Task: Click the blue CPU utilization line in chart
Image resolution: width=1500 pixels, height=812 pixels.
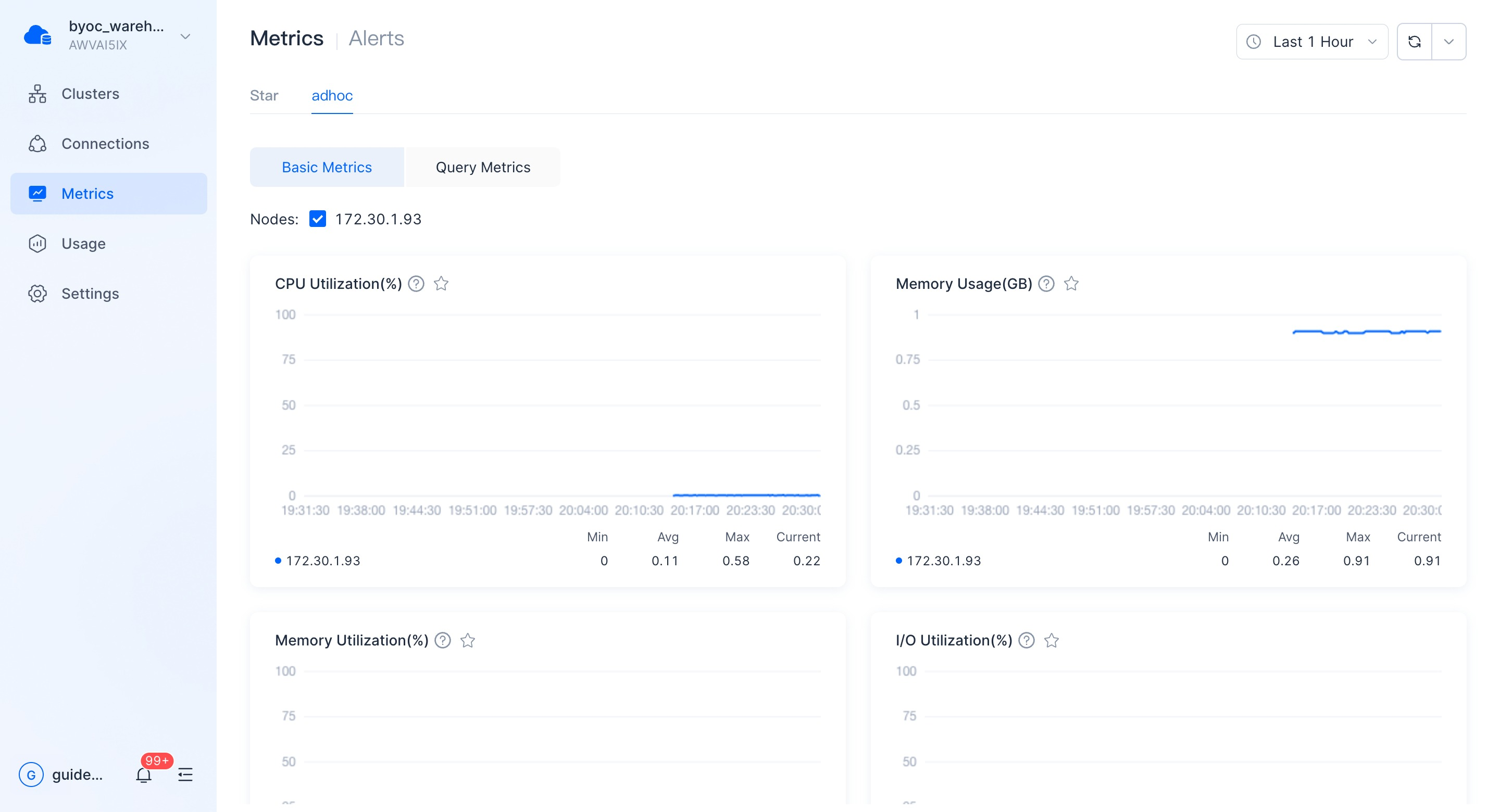Action: (746, 496)
